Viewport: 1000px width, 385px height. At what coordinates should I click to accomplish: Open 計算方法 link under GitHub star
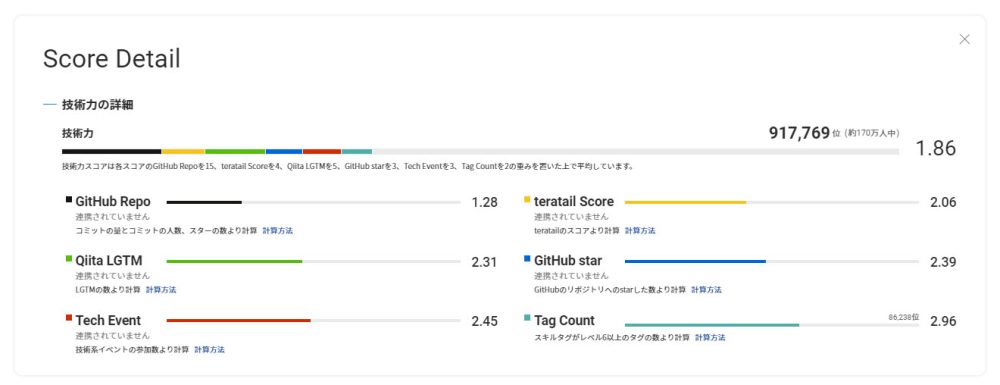pos(707,290)
